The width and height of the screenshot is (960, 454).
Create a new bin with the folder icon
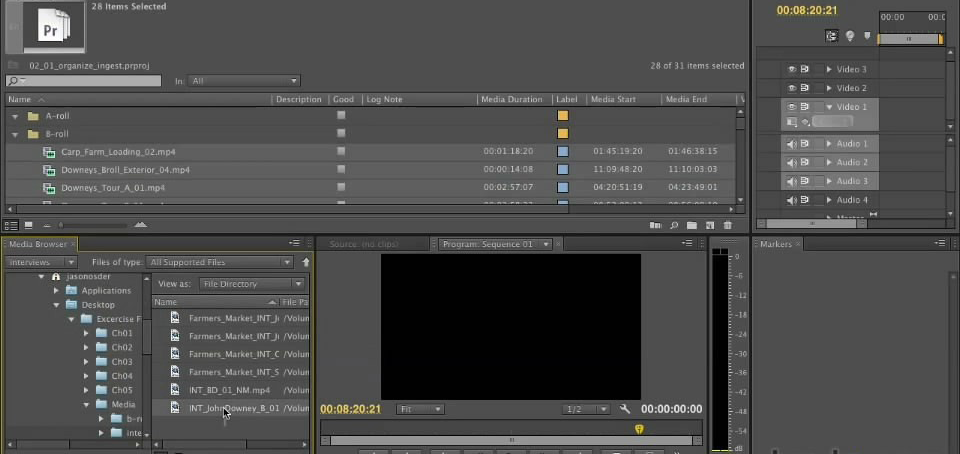(x=692, y=225)
